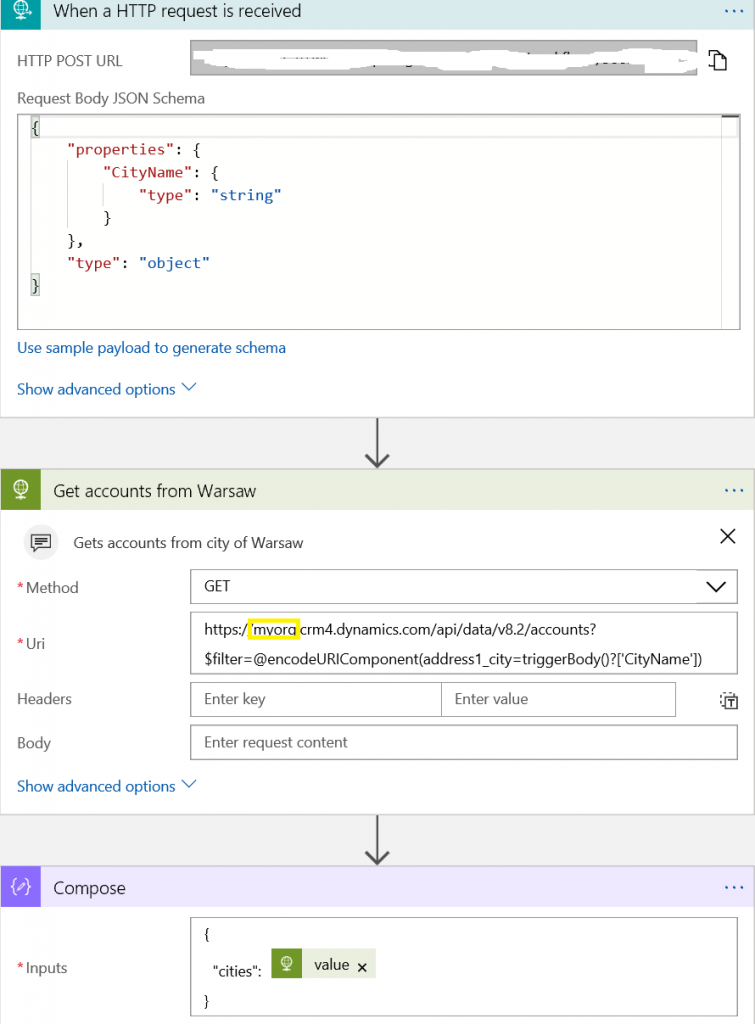Copy the HTTP POST URL

pyautogui.click(x=717, y=60)
